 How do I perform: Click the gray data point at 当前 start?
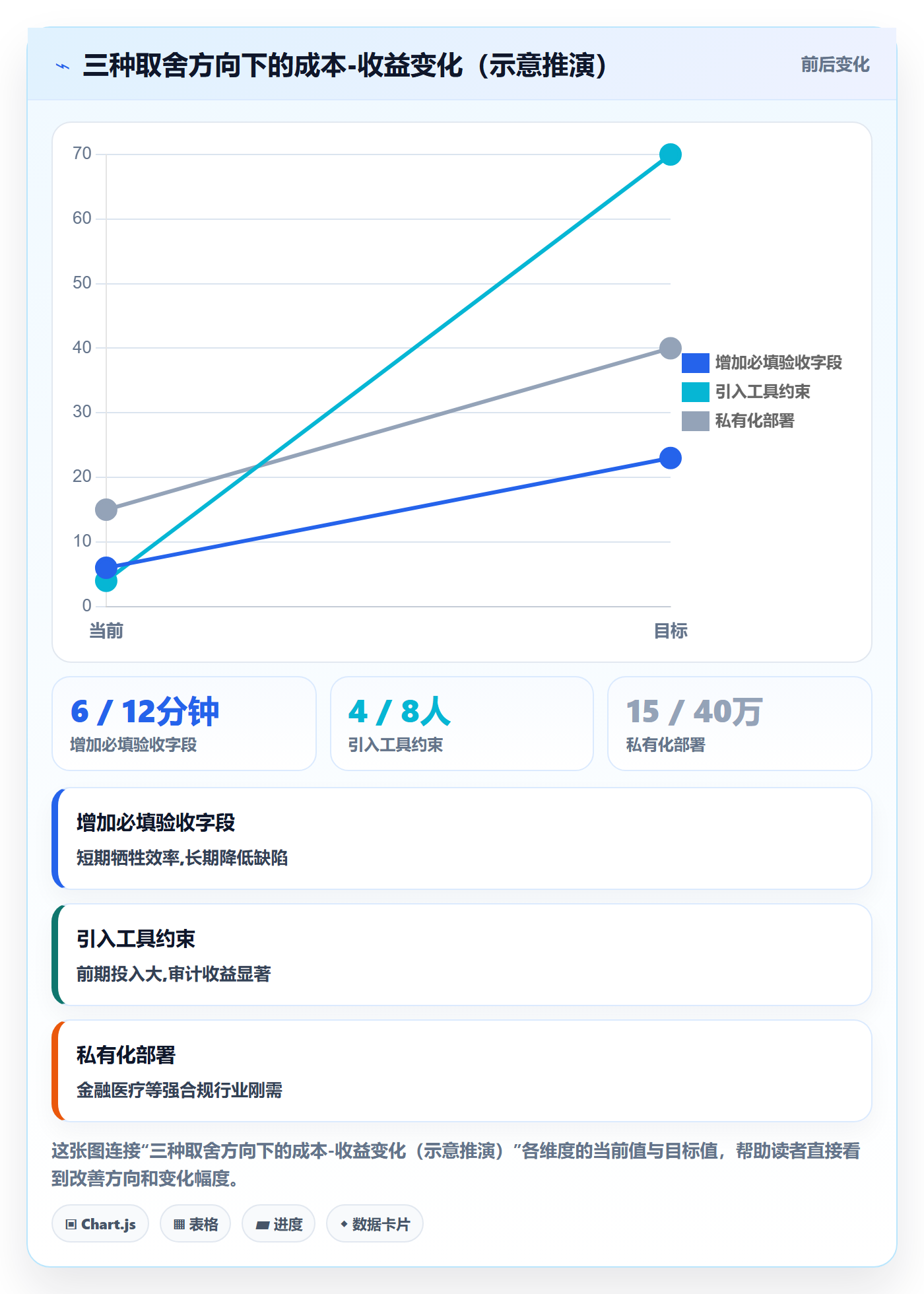tap(106, 510)
